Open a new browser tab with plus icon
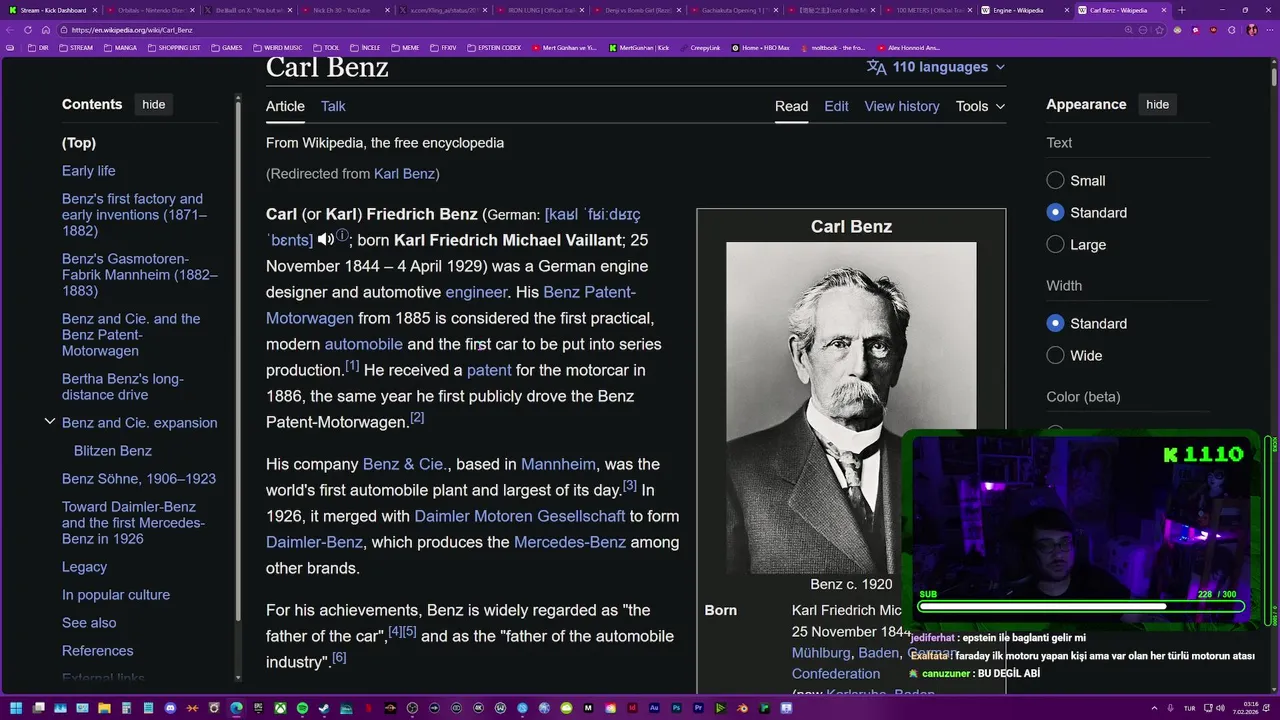The image size is (1280, 720). 1181,10
